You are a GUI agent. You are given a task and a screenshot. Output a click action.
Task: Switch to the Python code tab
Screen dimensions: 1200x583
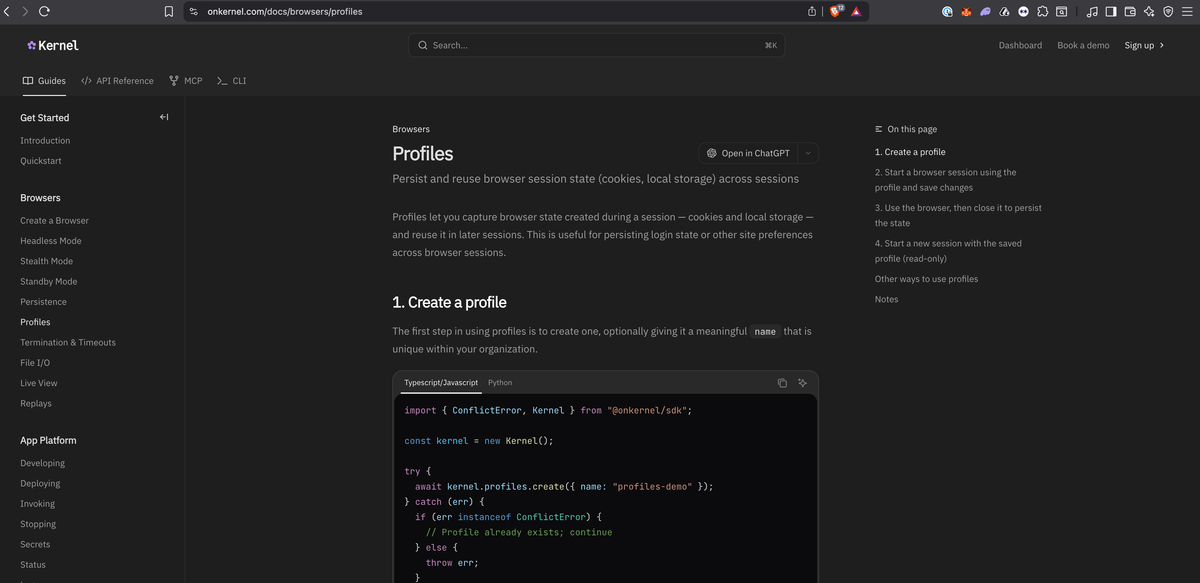[500, 383]
